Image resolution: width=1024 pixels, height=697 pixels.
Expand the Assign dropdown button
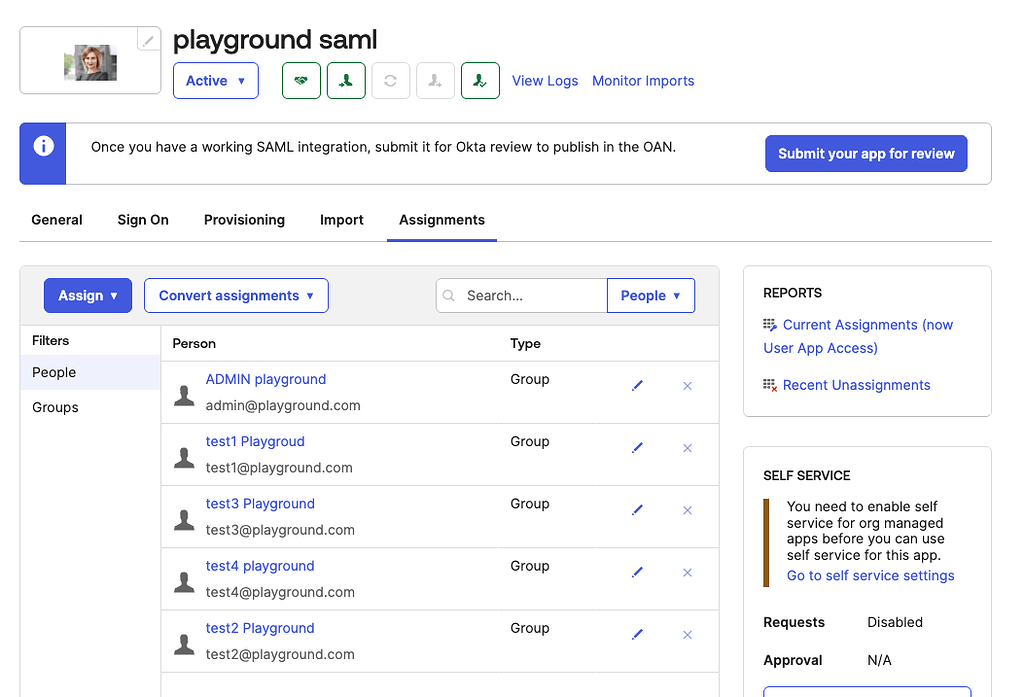click(88, 296)
